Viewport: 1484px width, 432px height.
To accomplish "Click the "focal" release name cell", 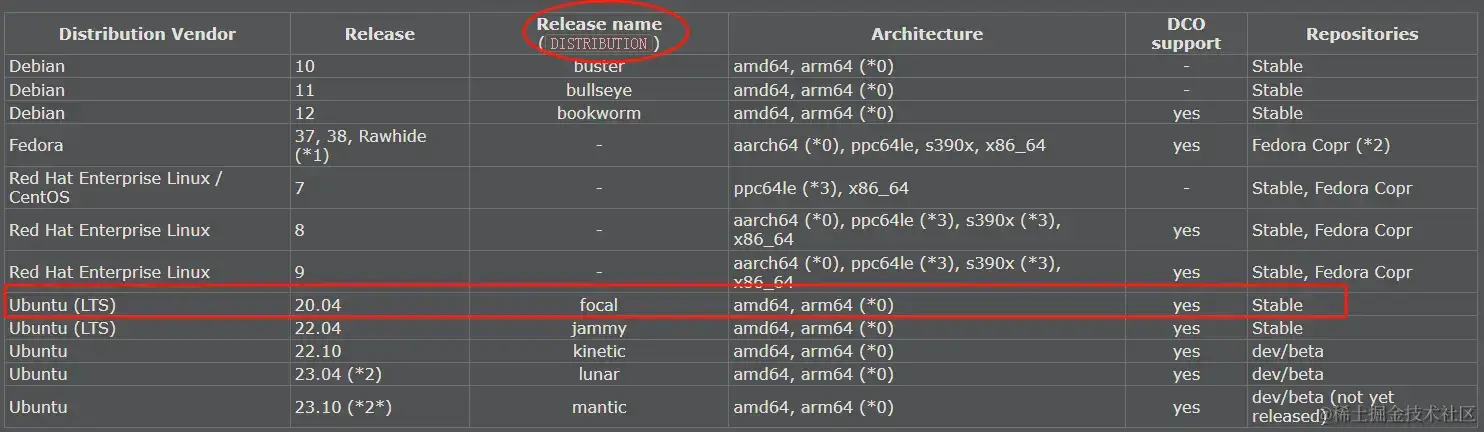I will point(599,305).
